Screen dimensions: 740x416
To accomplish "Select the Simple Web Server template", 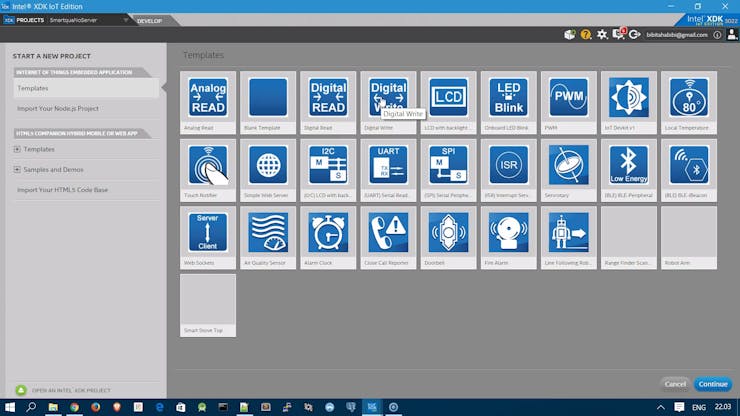I will coord(268,170).
